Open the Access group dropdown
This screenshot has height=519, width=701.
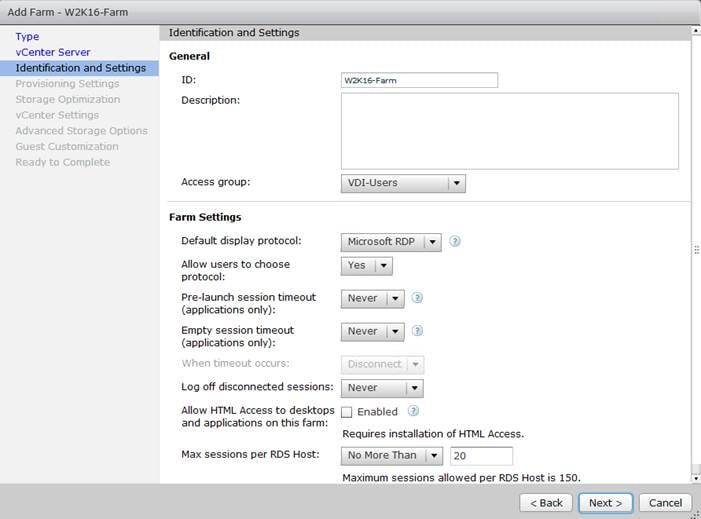click(403, 183)
